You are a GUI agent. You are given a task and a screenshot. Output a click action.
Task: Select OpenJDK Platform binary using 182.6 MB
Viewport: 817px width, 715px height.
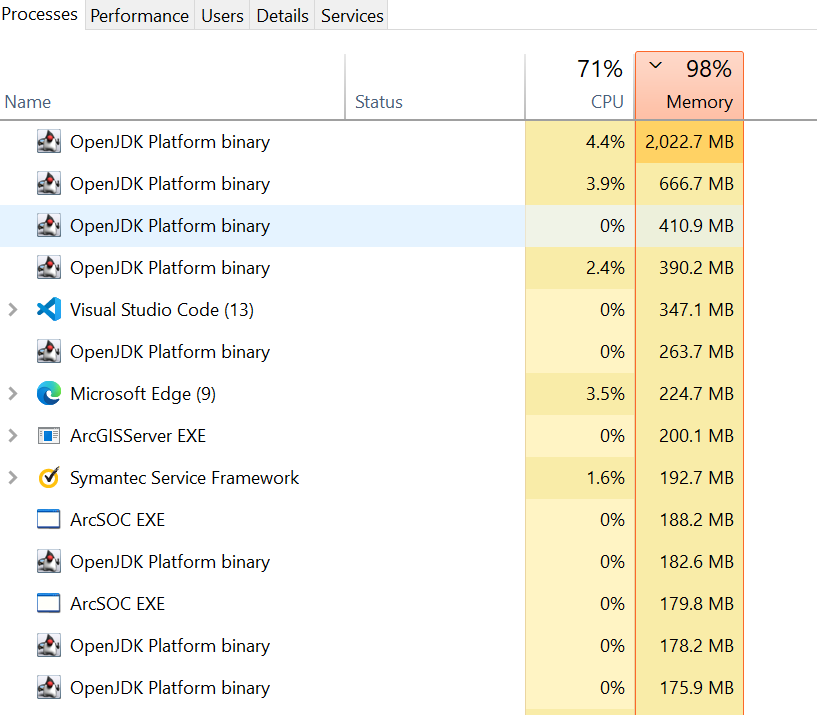(170, 562)
